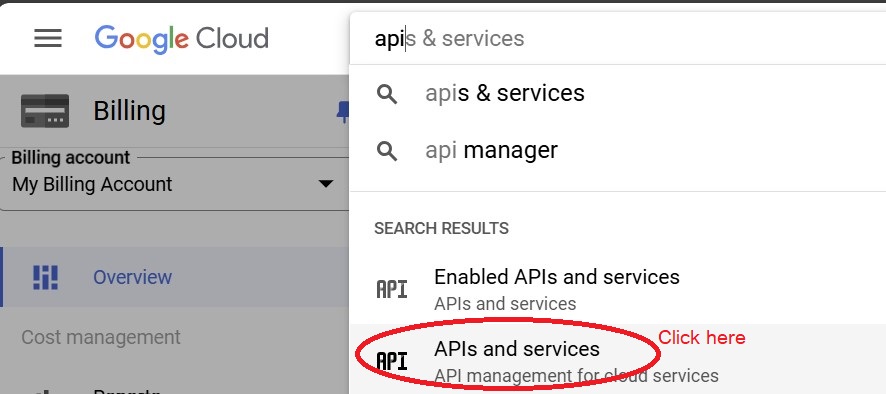
Task: Open the Billing account dropdown arrow
Action: click(325, 184)
